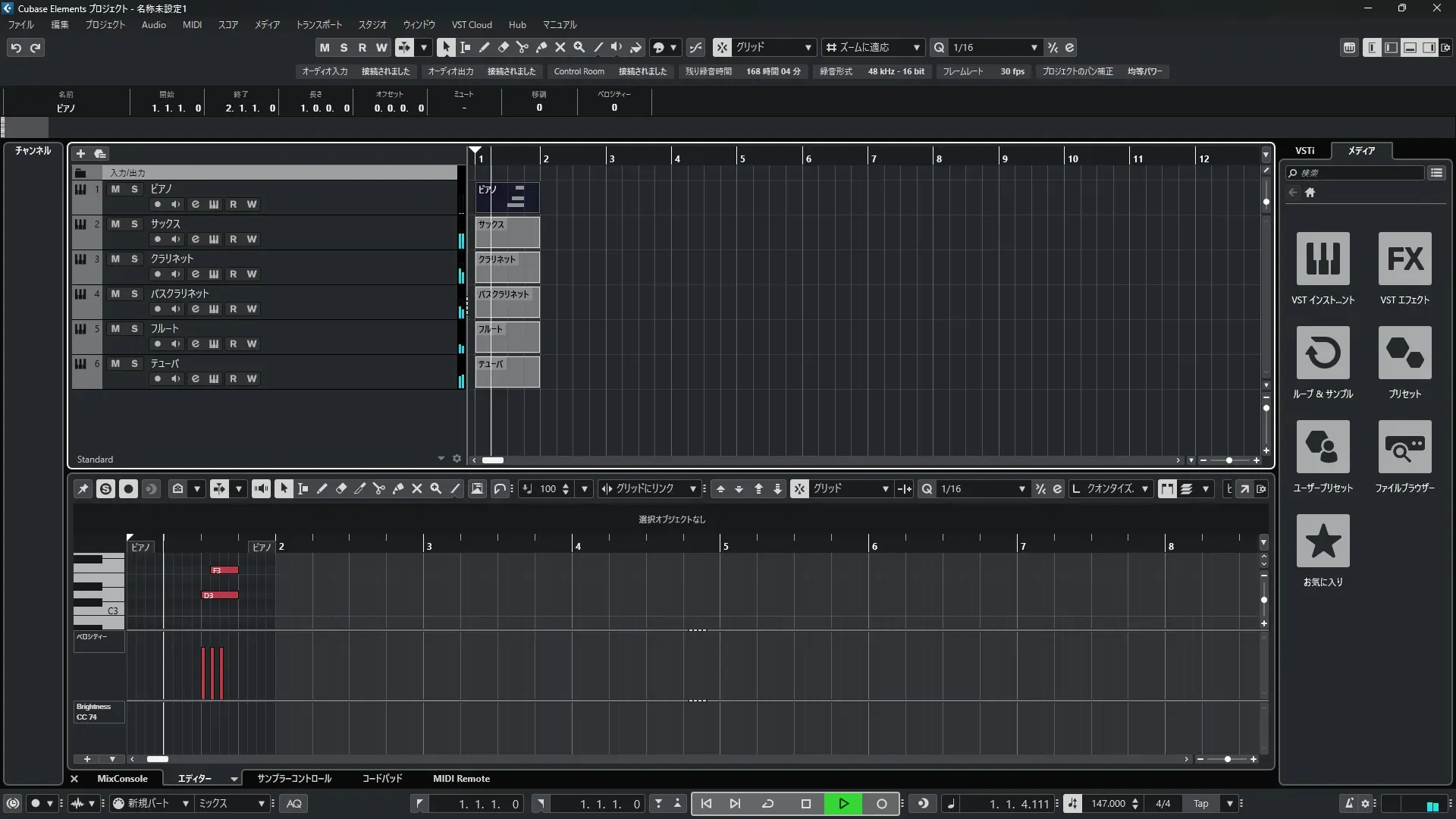
Task: Select the Eraser tool in top toolbar
Action: tap(503, 47)
